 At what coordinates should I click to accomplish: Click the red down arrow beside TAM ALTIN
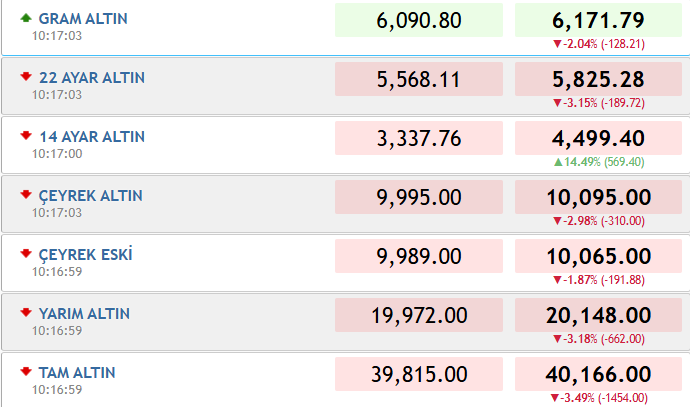26,371
